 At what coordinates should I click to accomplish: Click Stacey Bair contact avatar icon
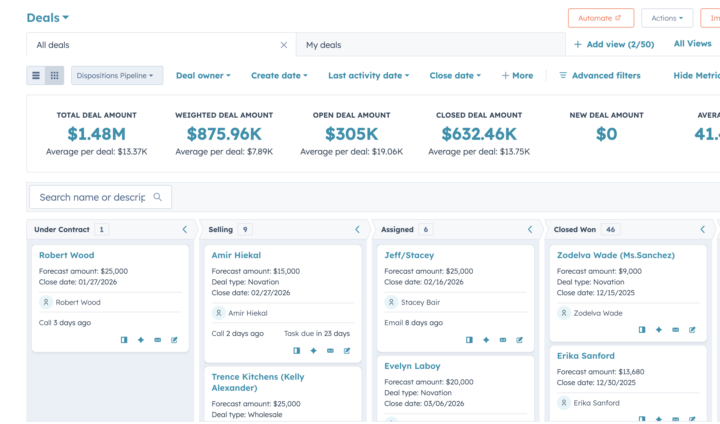(x=391, y=302)
